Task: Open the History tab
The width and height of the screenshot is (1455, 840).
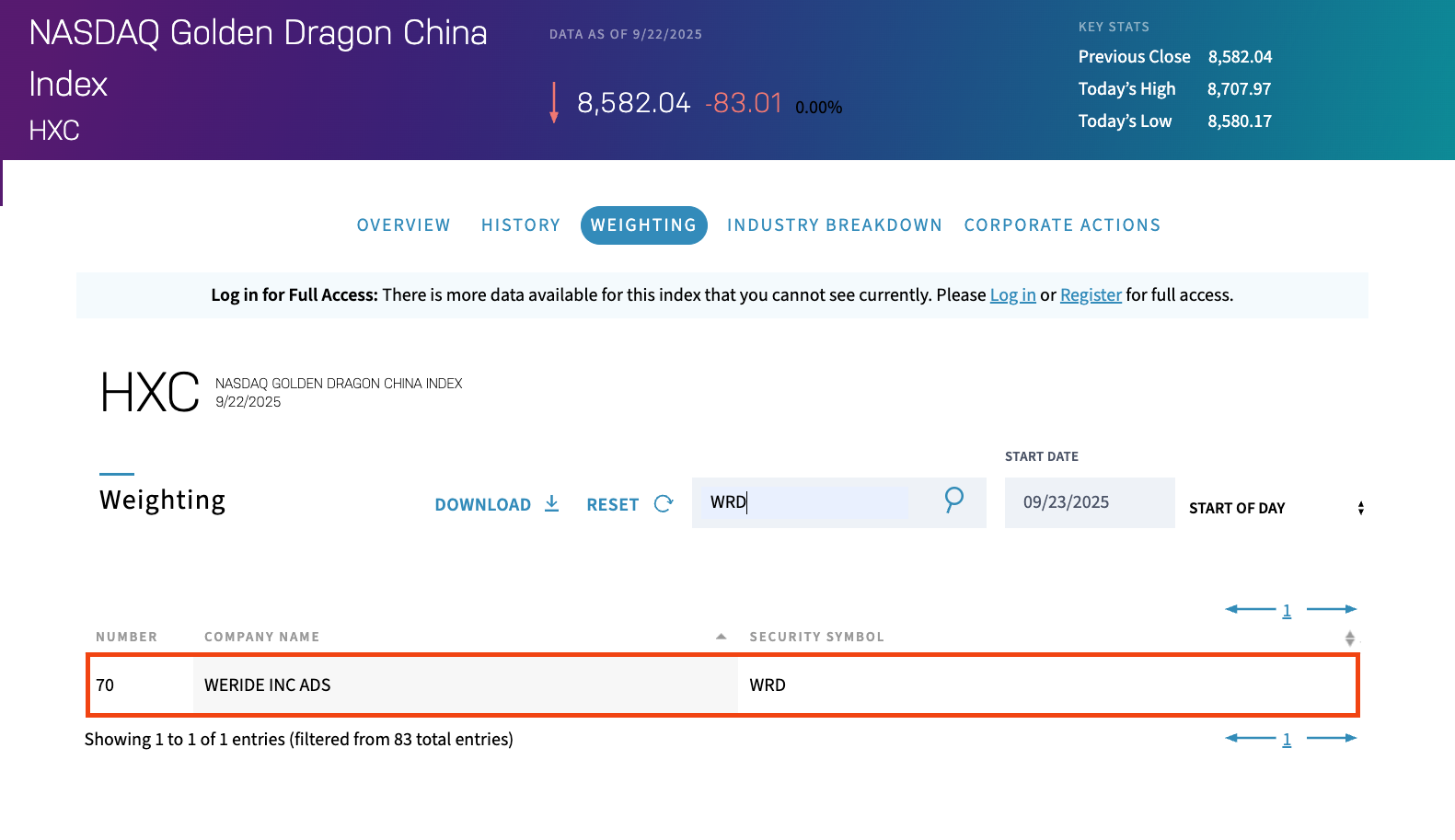Action: coord(520,225)
